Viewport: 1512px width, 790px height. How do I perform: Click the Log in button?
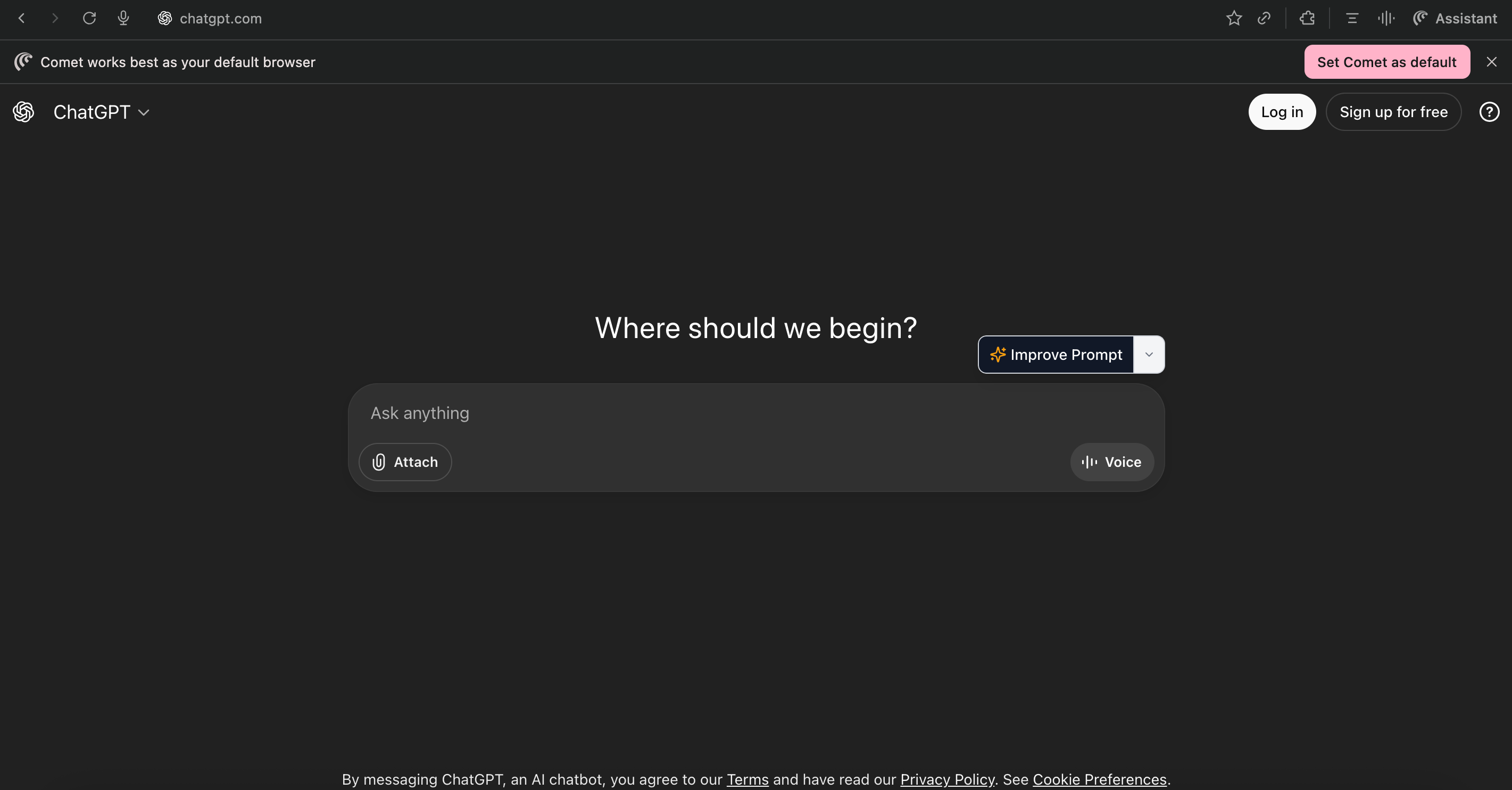pos(1282,112)
